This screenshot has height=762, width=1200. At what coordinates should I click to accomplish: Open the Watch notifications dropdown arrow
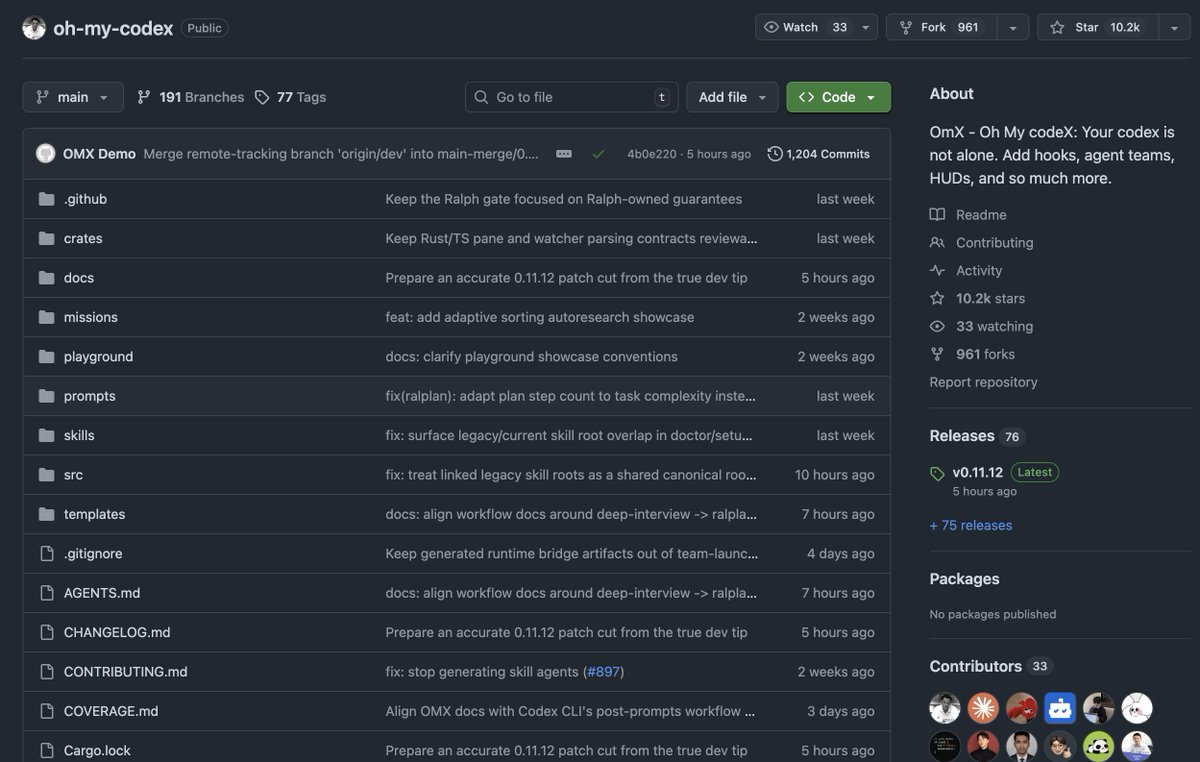866,28
